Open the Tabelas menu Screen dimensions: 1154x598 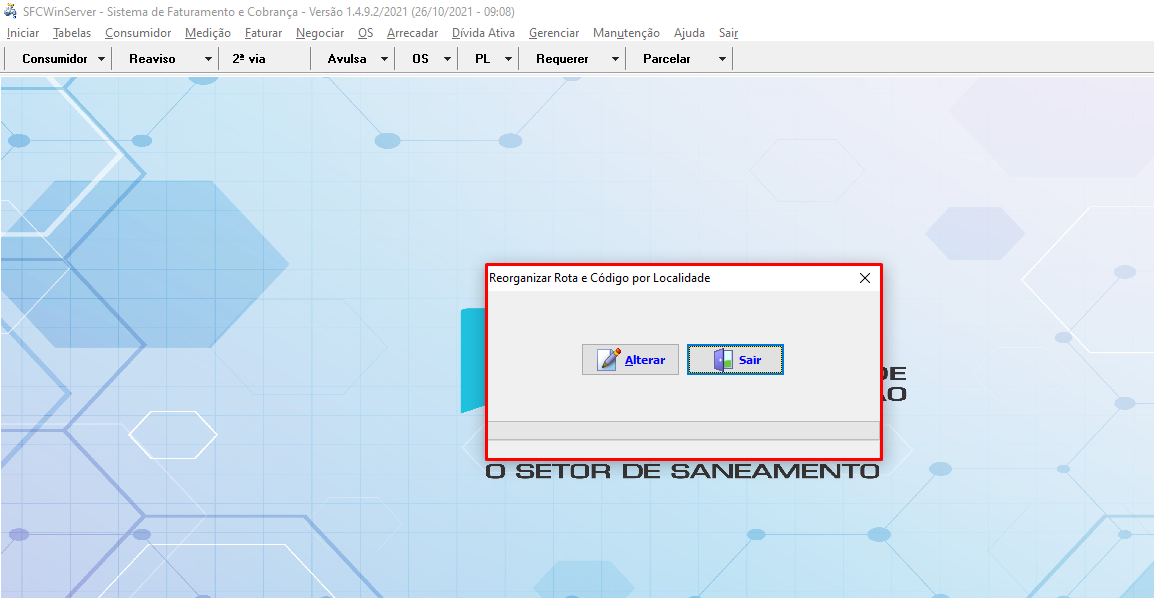click(72, 33)
